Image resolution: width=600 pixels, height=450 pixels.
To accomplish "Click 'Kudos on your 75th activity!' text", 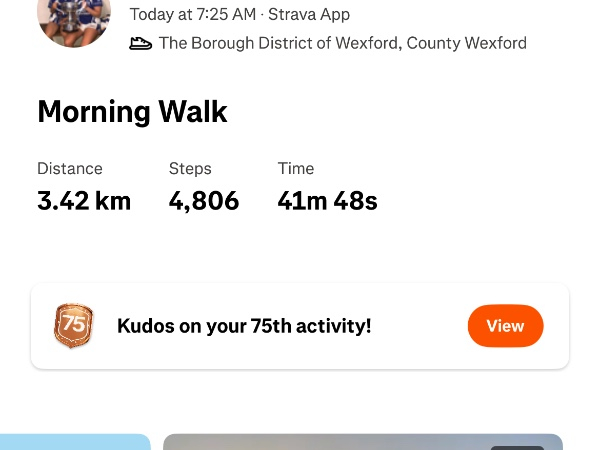I will [244, 326].
